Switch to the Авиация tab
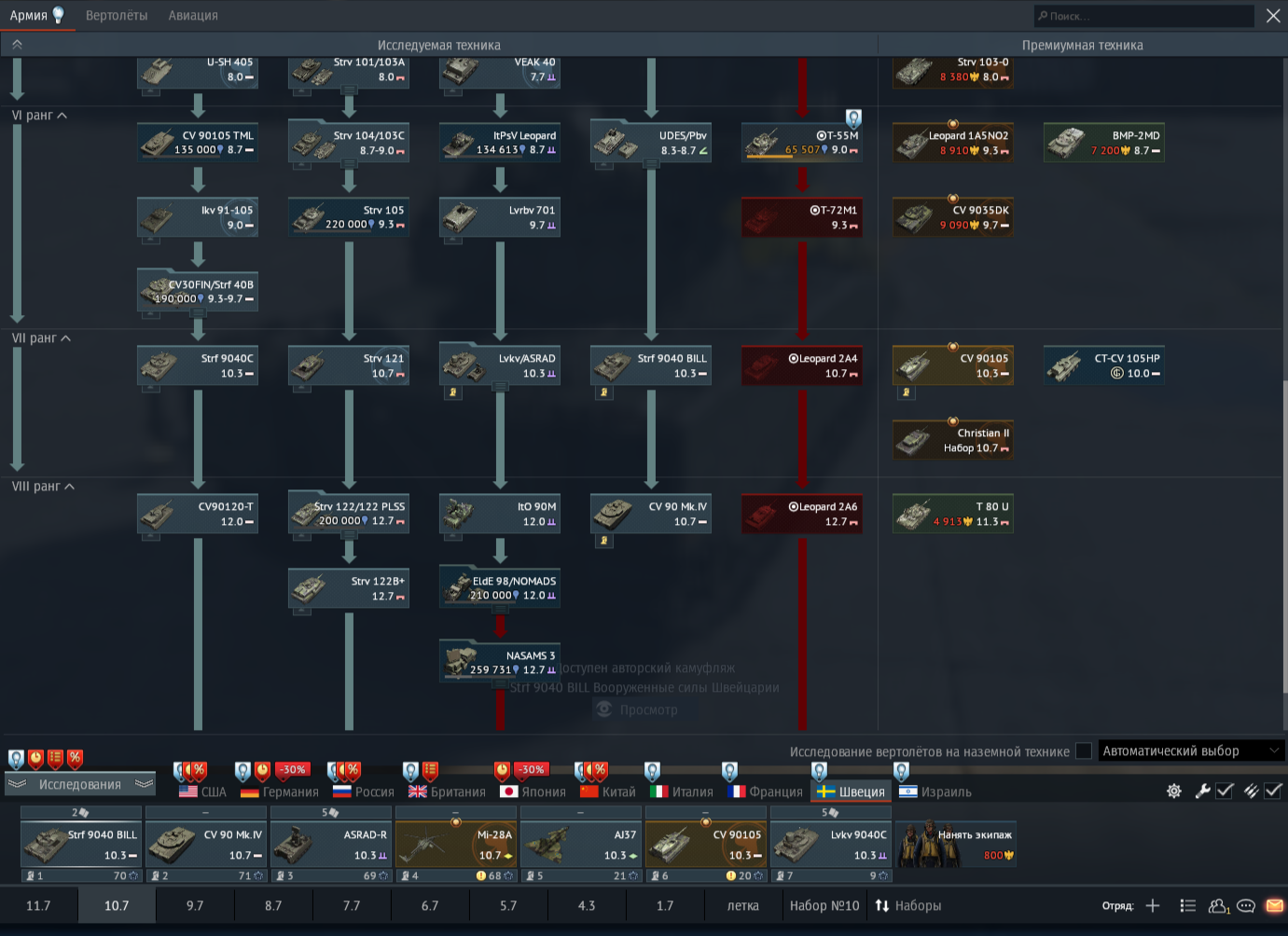 [x=193, y=16]
